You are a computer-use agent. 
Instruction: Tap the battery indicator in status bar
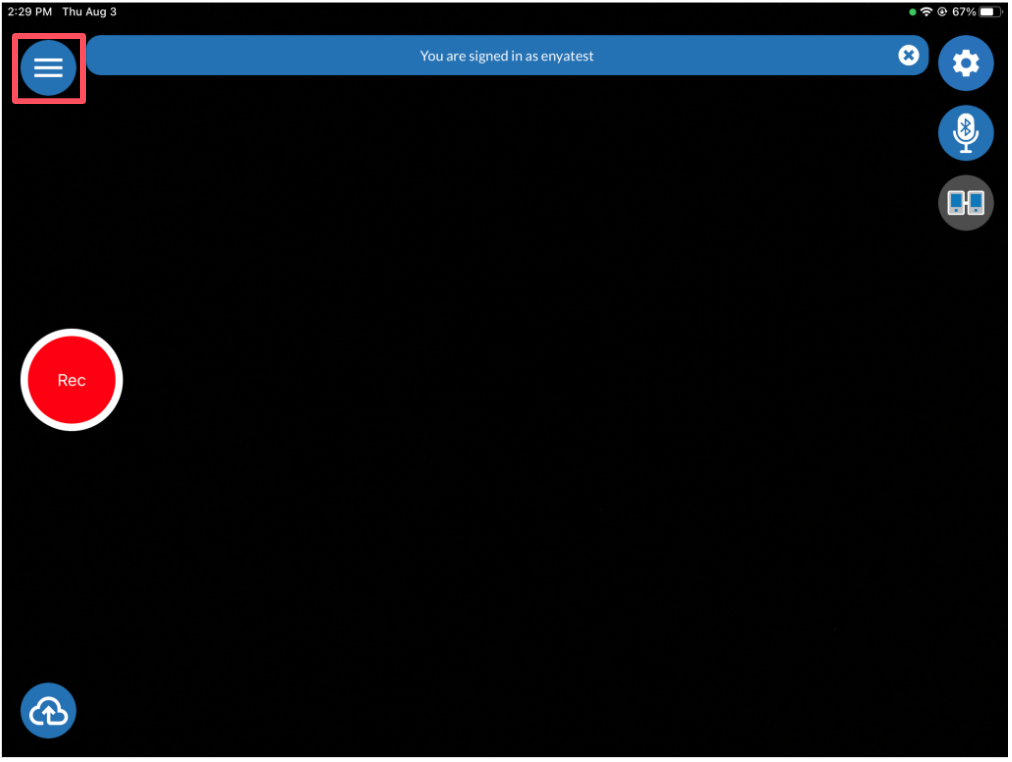(989, 12)
